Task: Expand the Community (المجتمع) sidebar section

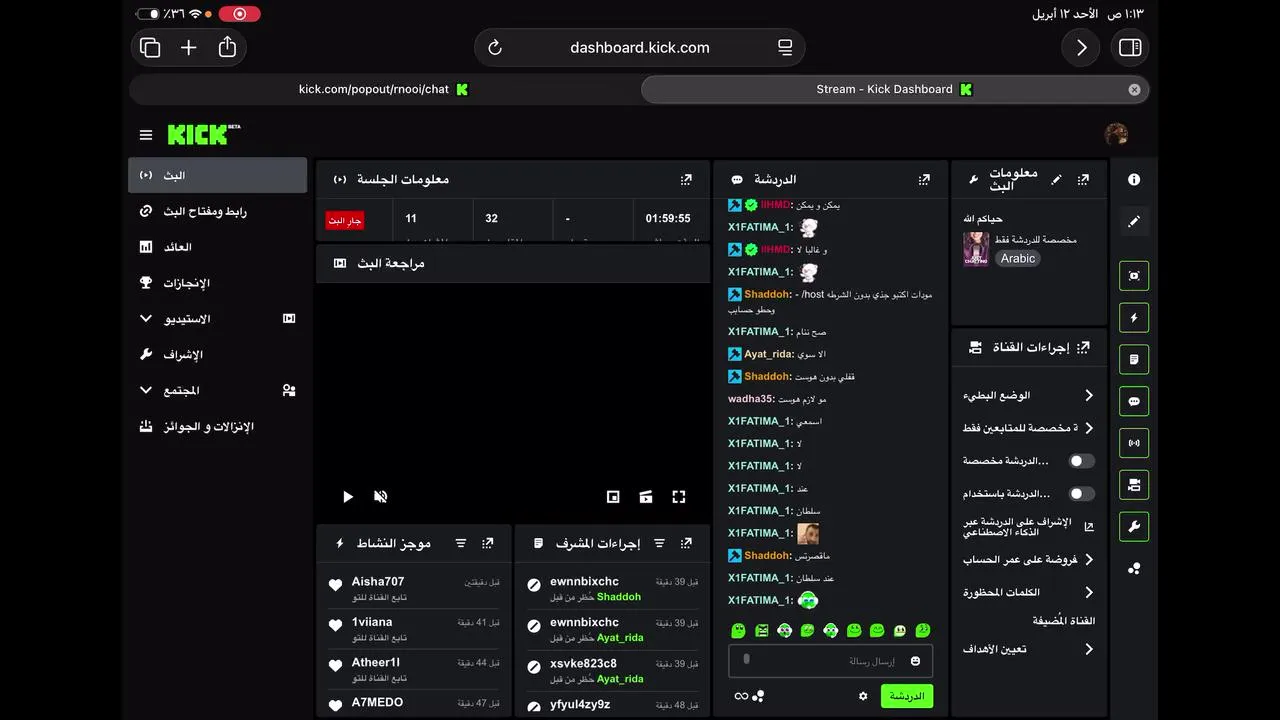Action: tap(217, 390)
